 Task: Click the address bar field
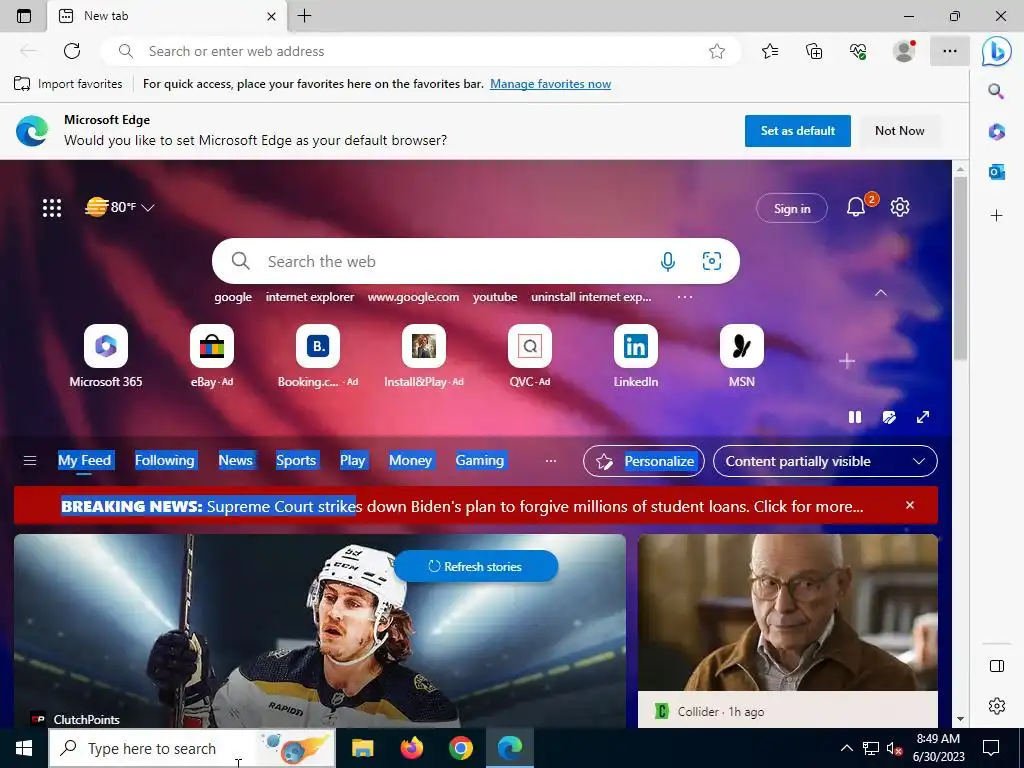(421, 51)
